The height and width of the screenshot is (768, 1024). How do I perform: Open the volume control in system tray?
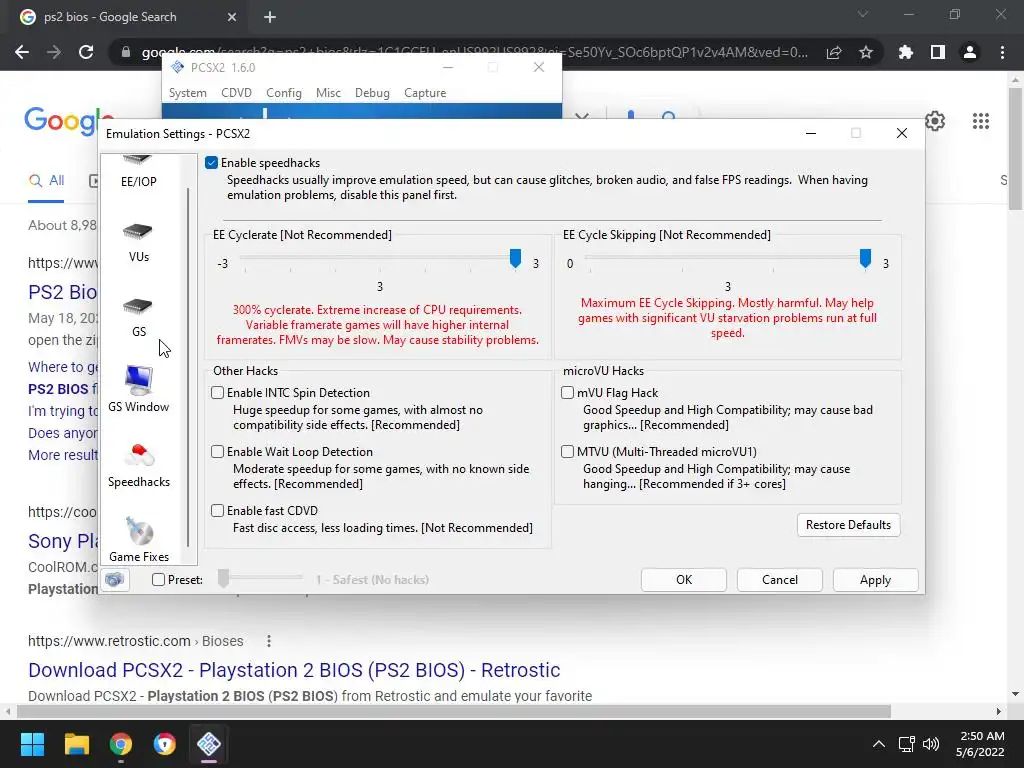(931, 744)
